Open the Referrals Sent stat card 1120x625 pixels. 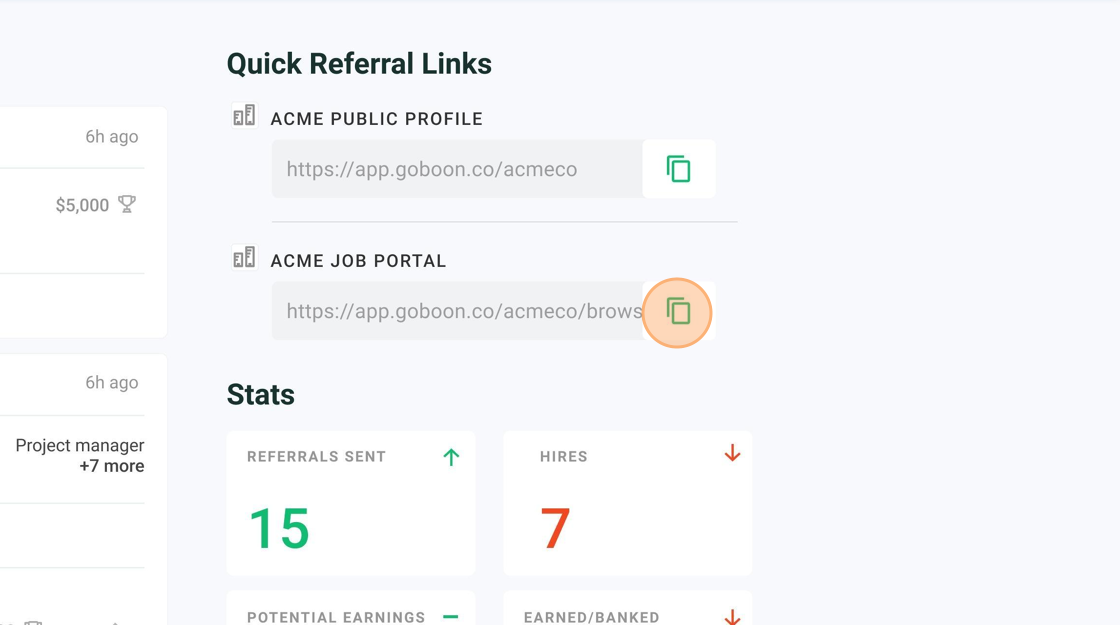pyautogui.click(x=351, y=503)
